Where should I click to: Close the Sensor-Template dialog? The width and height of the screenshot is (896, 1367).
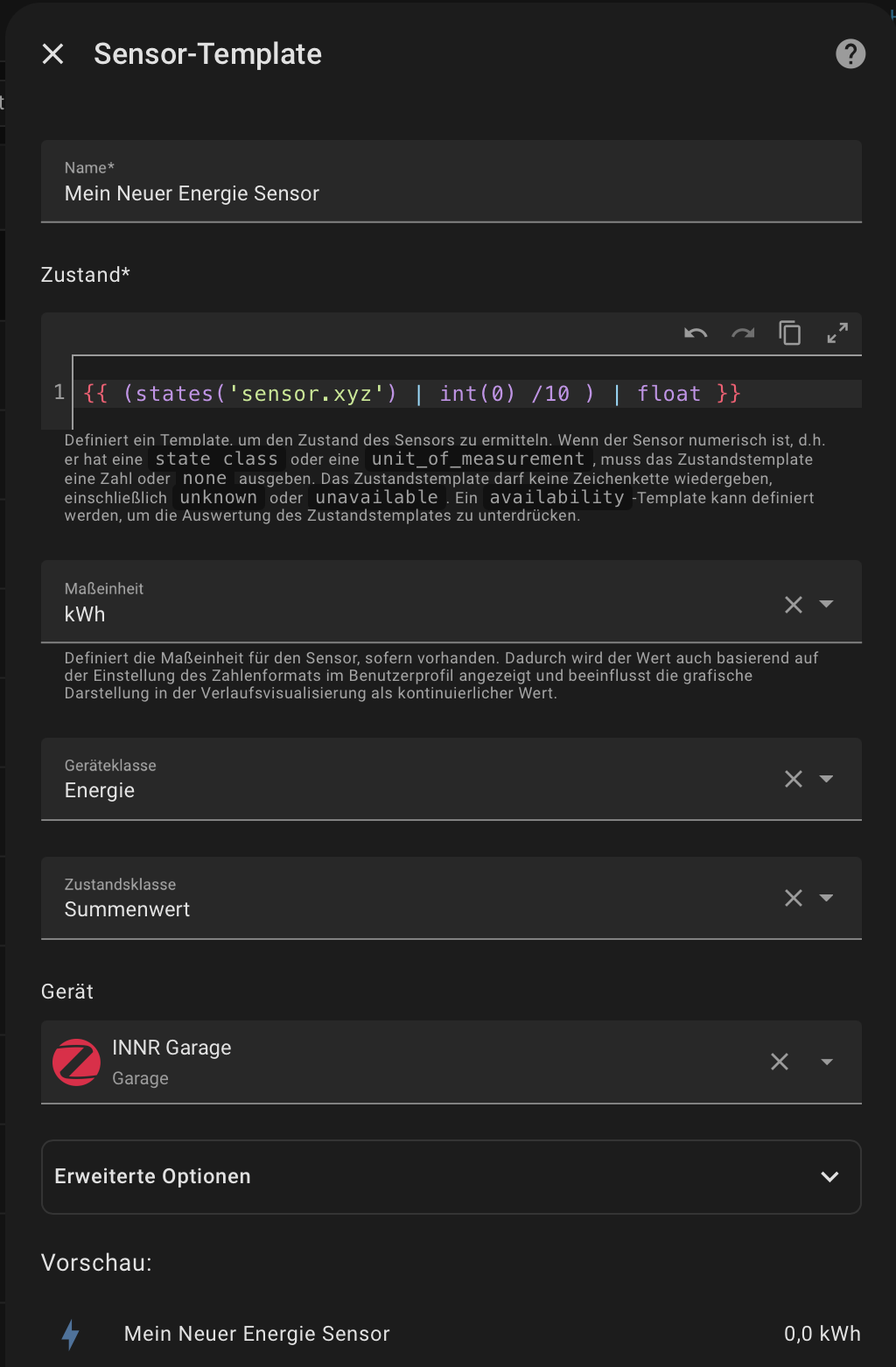tap(53, 54)
